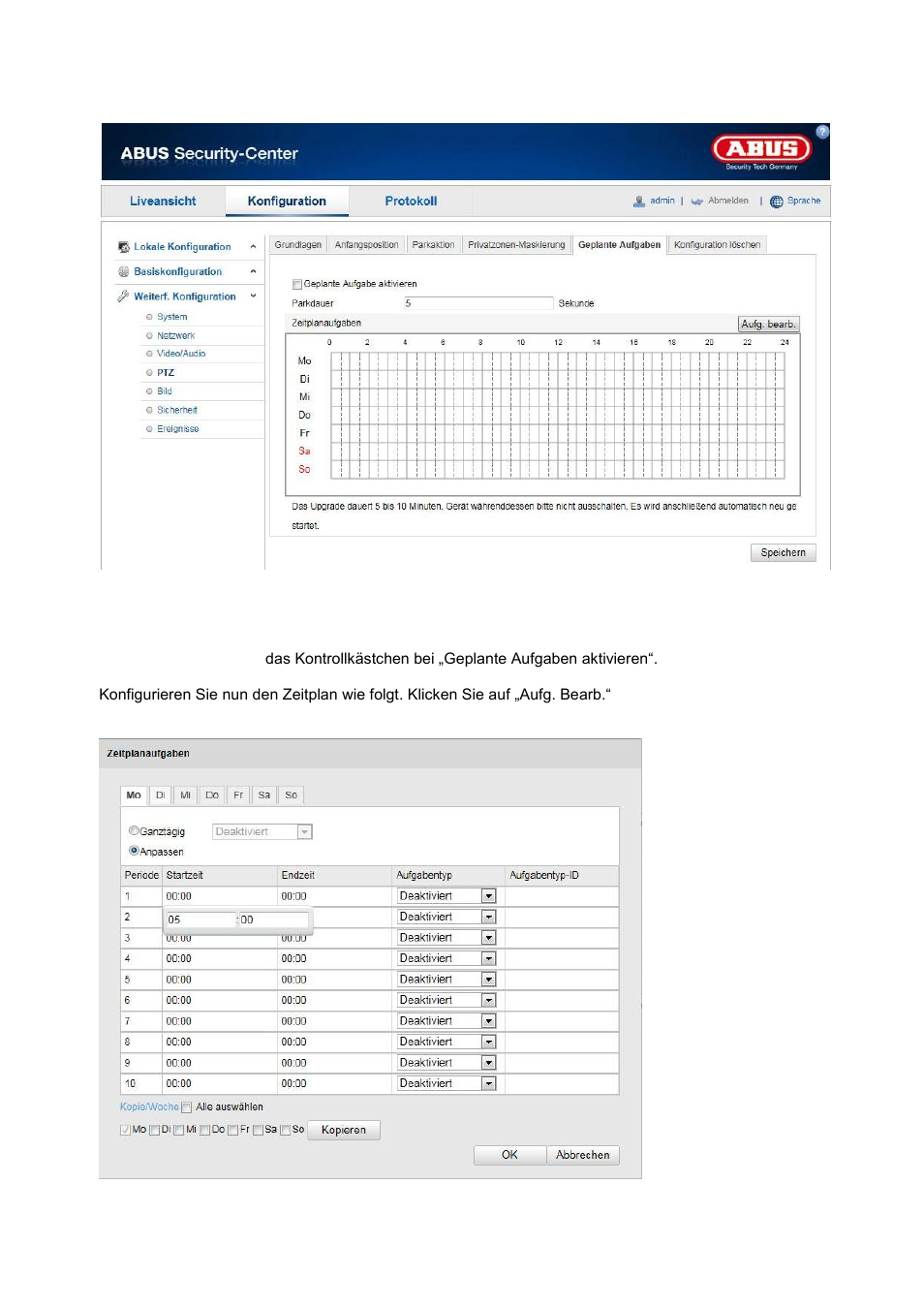Screen dimensions: 924x1308
Task: Tick the Di copy-week checkbox
Action: pos(155,1130)
